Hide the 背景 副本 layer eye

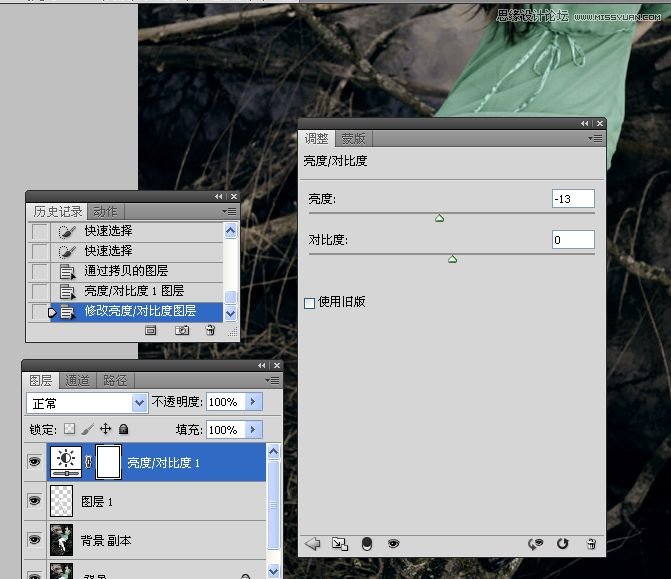[x=35, y=539]
